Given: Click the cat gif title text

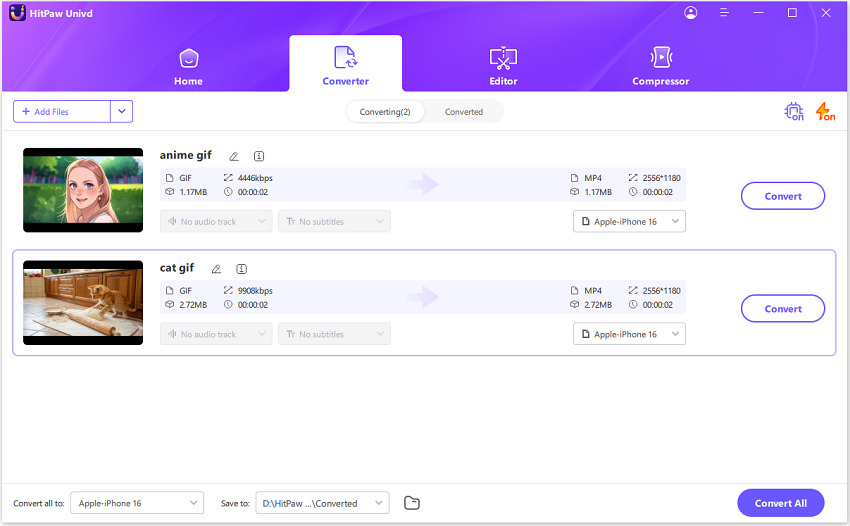Looking at the screenshot, I should pos(177,268).
